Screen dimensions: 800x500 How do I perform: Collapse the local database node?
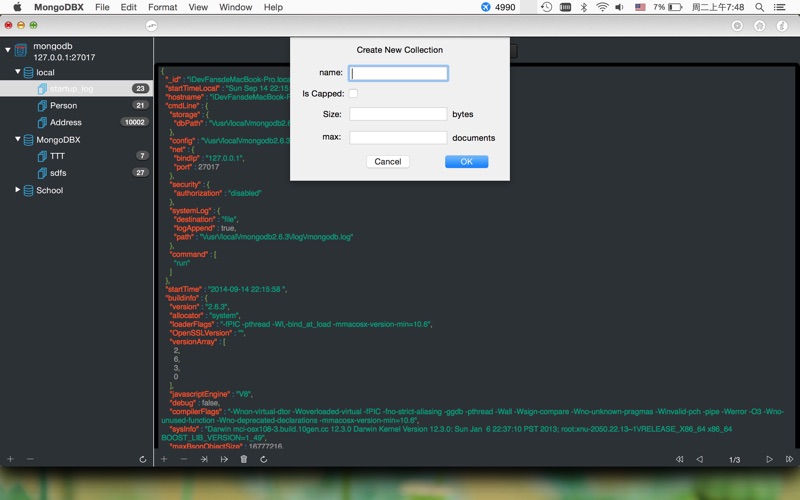tap(18, 72)
